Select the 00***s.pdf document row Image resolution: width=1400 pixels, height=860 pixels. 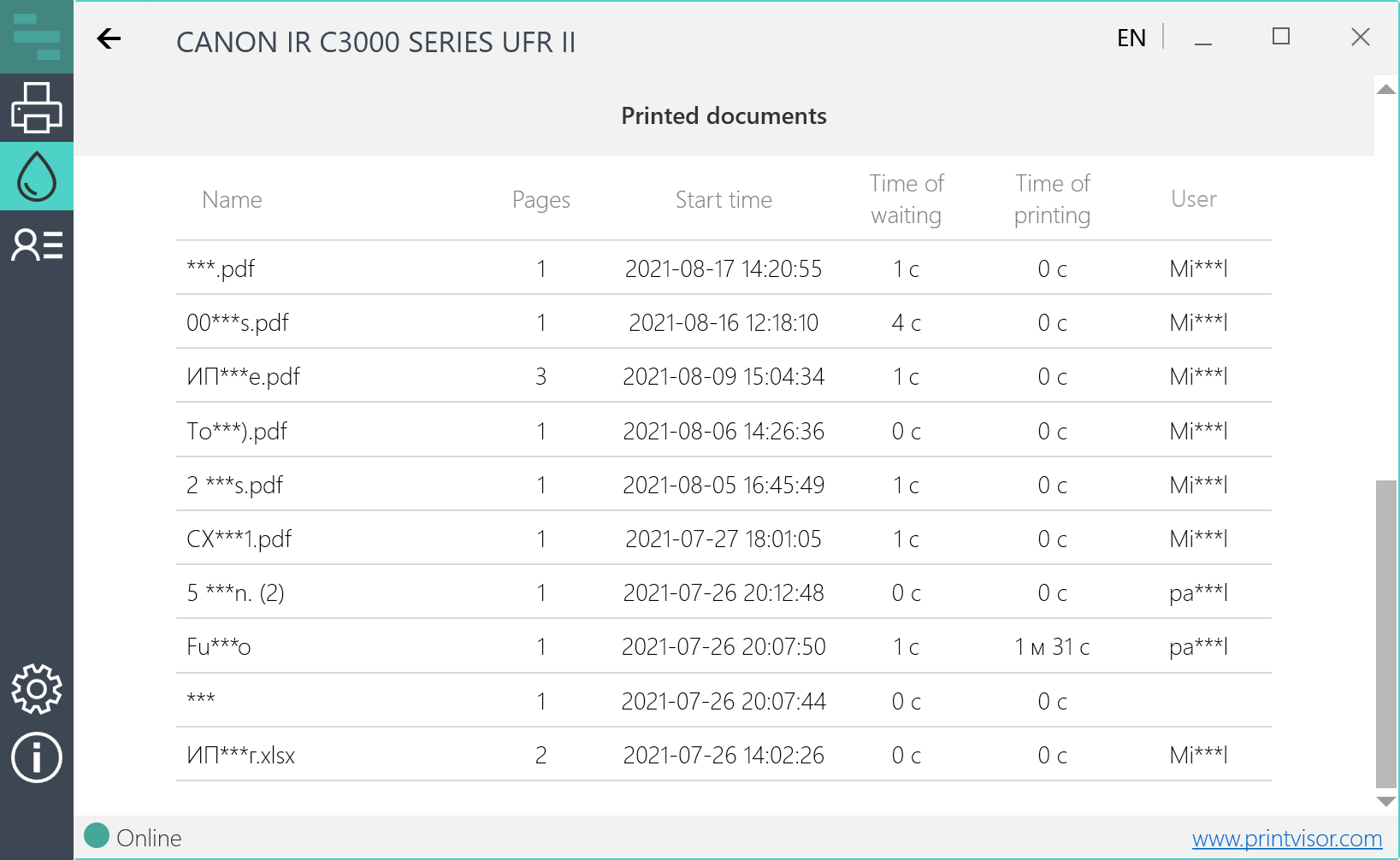click(x=724, y=322)
